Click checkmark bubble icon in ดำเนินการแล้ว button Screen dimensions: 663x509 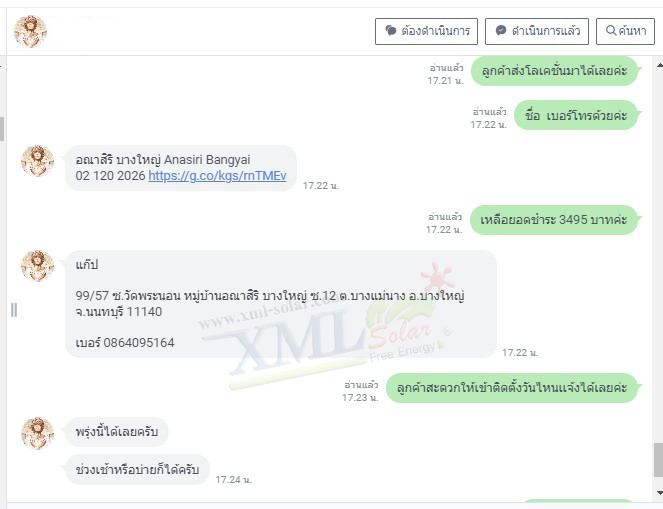coord(501,31)
